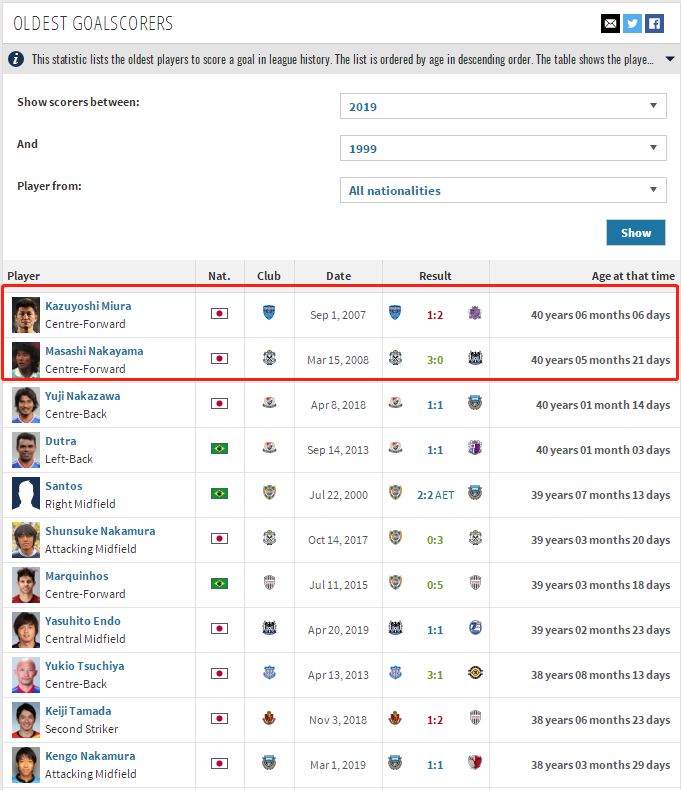Select date 'Apr 8, 2018'
The image size is (681, 790).
(x=338, y=405)
